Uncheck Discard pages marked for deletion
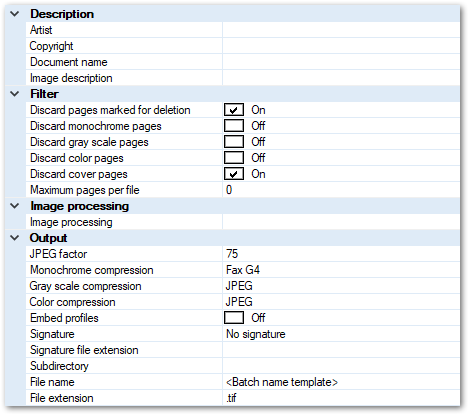The width and height of the screenshot is (469, 415). pyautogui.click(x=234, y=110)
